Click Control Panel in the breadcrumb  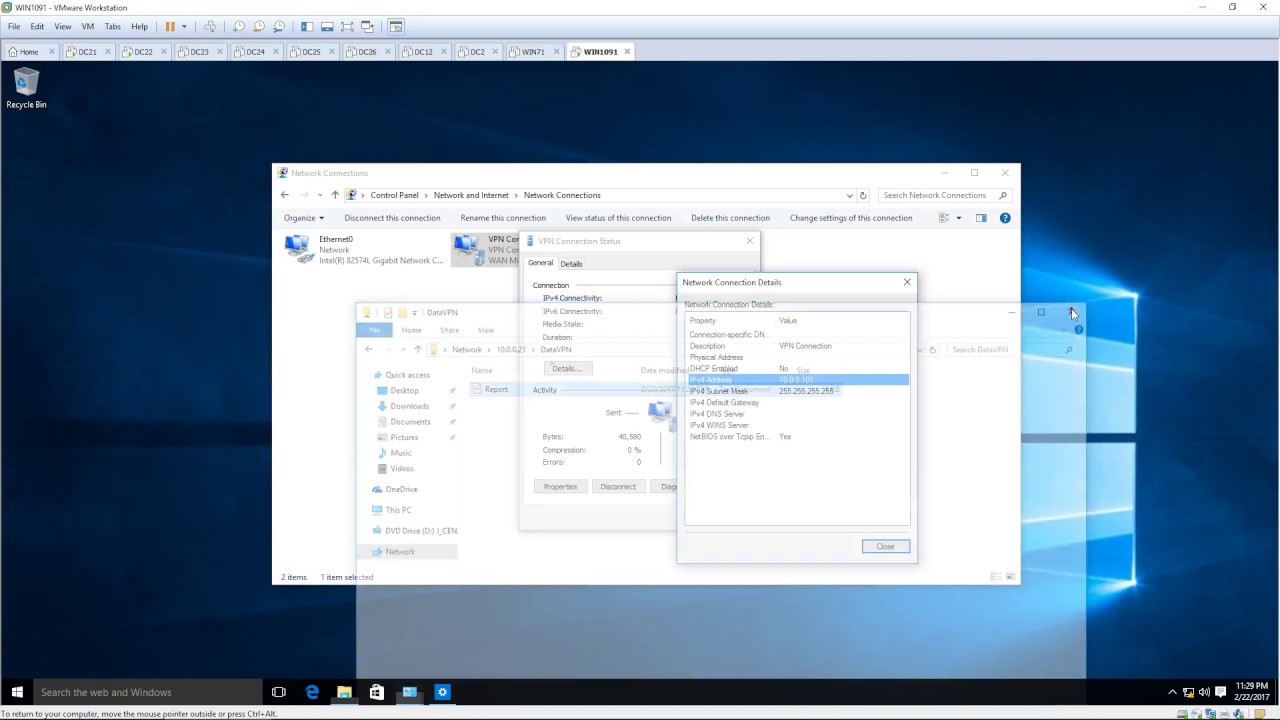[x=394, y=195]
